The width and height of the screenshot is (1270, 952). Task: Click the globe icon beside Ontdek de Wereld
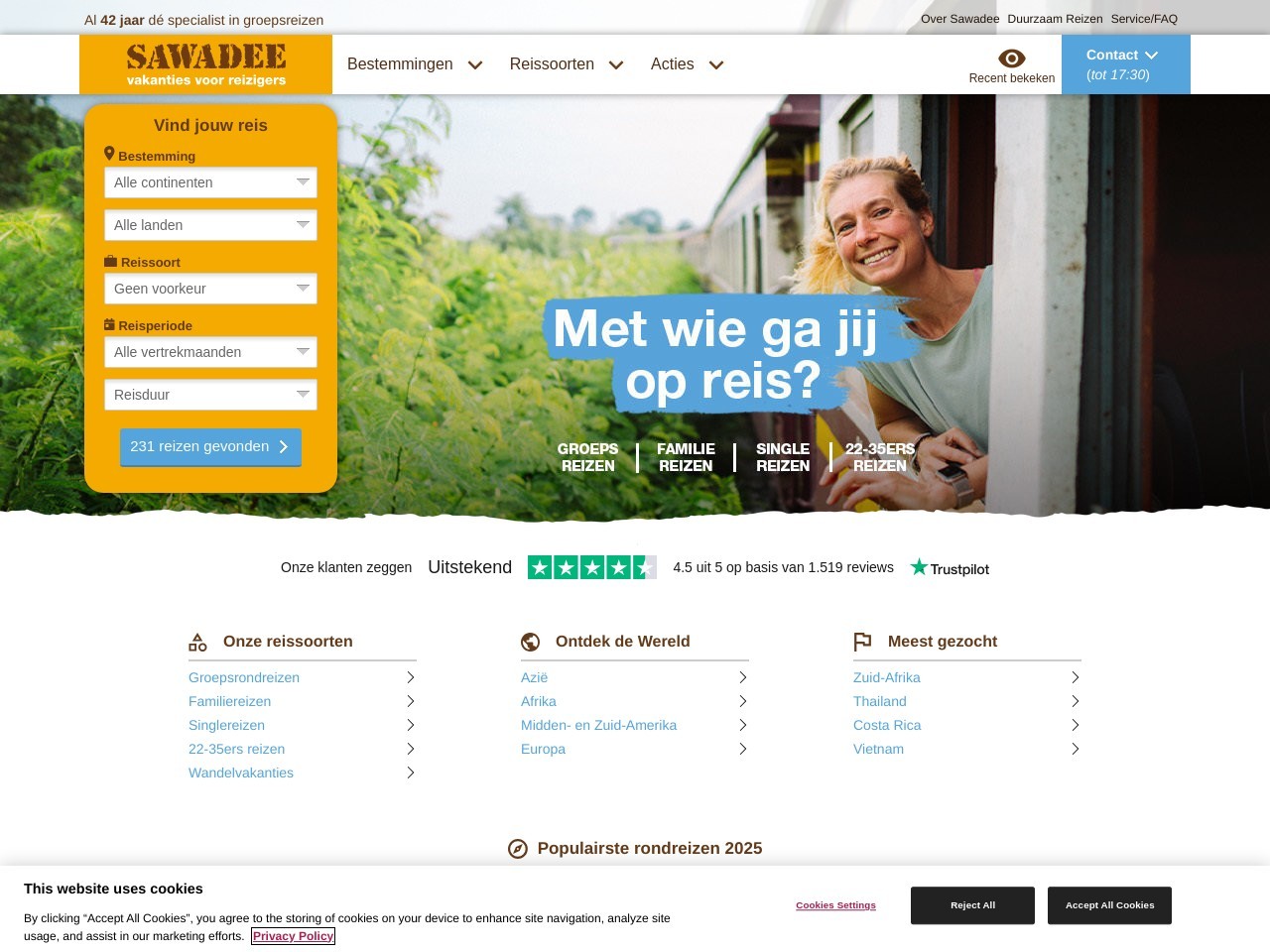pyautogui.click(x=531, y=643)
